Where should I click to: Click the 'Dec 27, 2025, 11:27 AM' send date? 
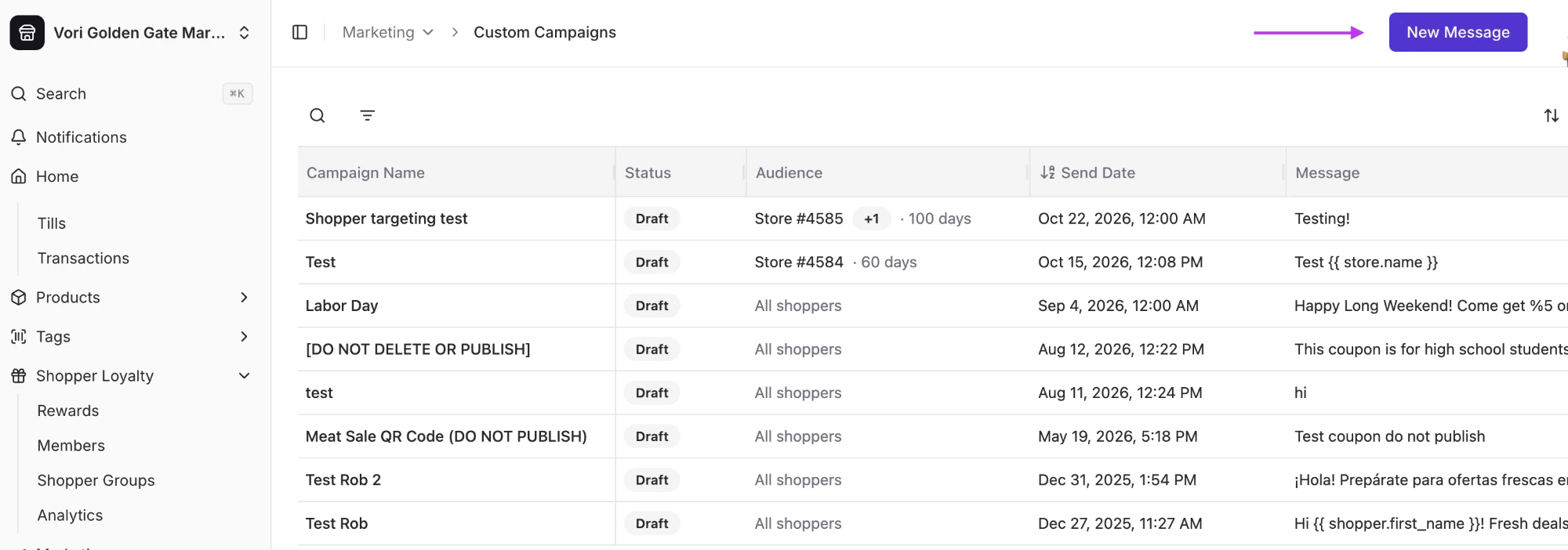tap(1120, 523)
